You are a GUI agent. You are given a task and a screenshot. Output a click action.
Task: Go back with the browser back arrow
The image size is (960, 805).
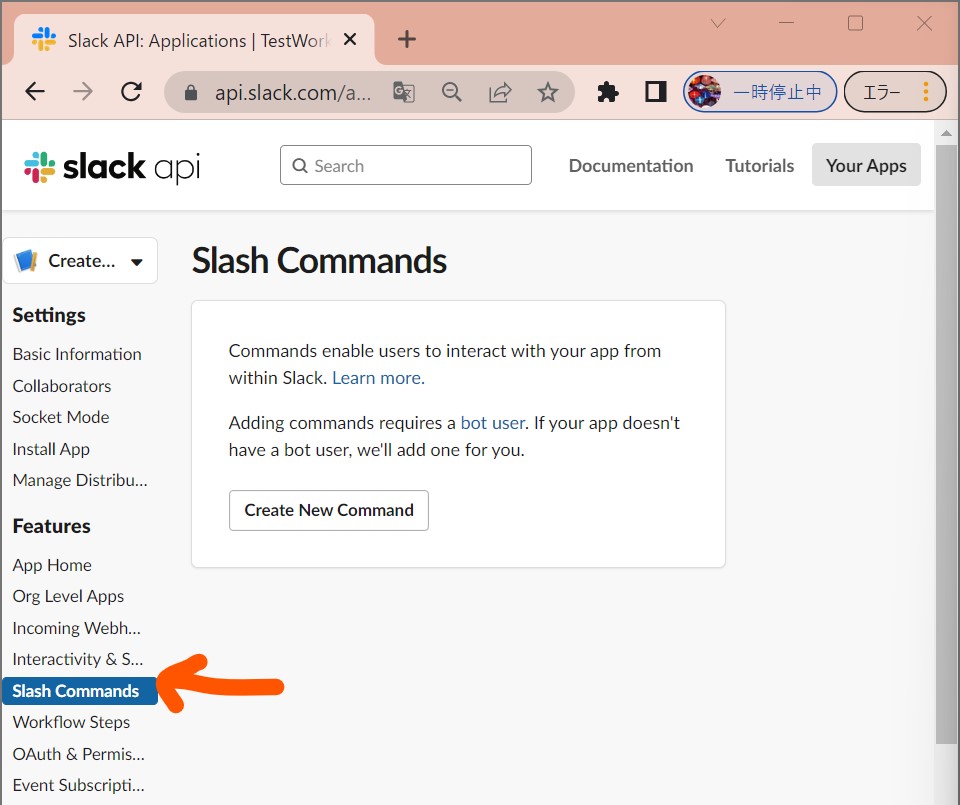click(x=35, y=92)
